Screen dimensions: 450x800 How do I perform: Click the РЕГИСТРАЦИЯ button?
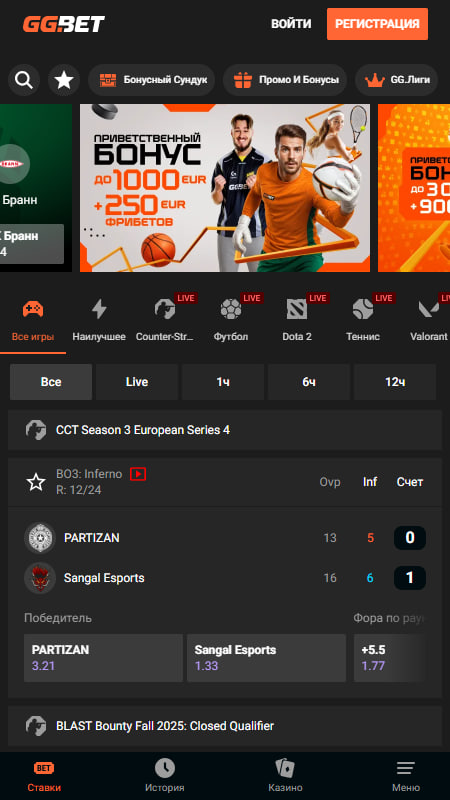[x=377, y=24]
